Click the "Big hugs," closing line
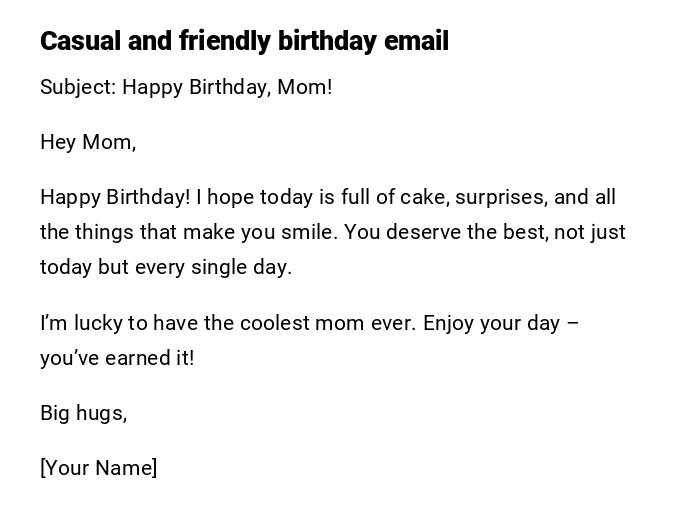This screenshot has height=530, width=700. [x=84, y=413]
